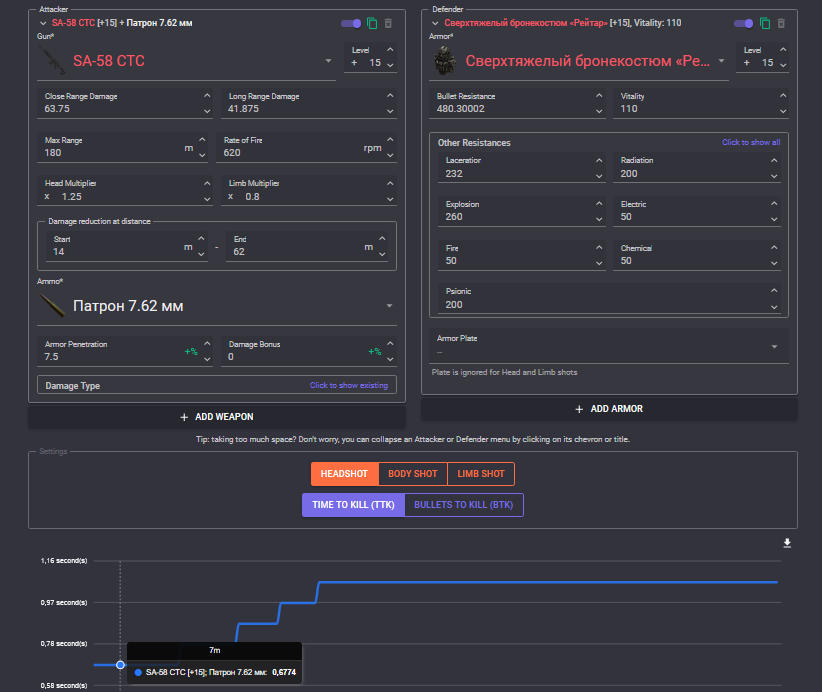This screenshot has width=822, height=692.
Task: Decrease the armor Level stepper
Action: 783,65
